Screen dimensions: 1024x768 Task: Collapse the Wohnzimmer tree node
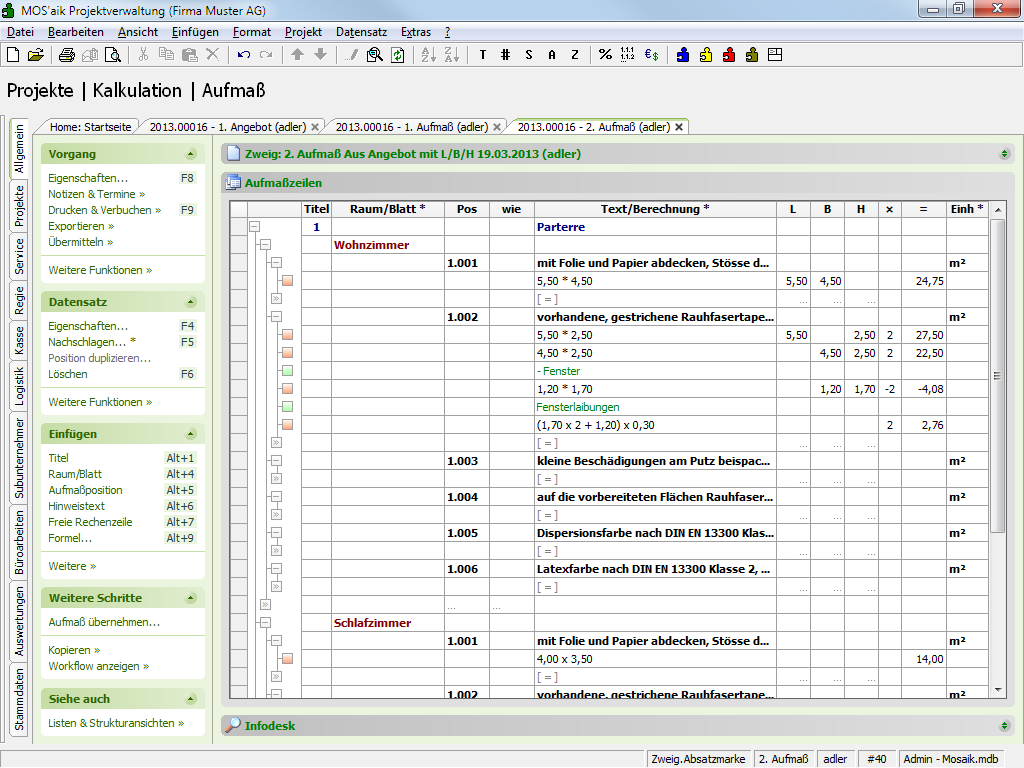[x=265, y=245]
